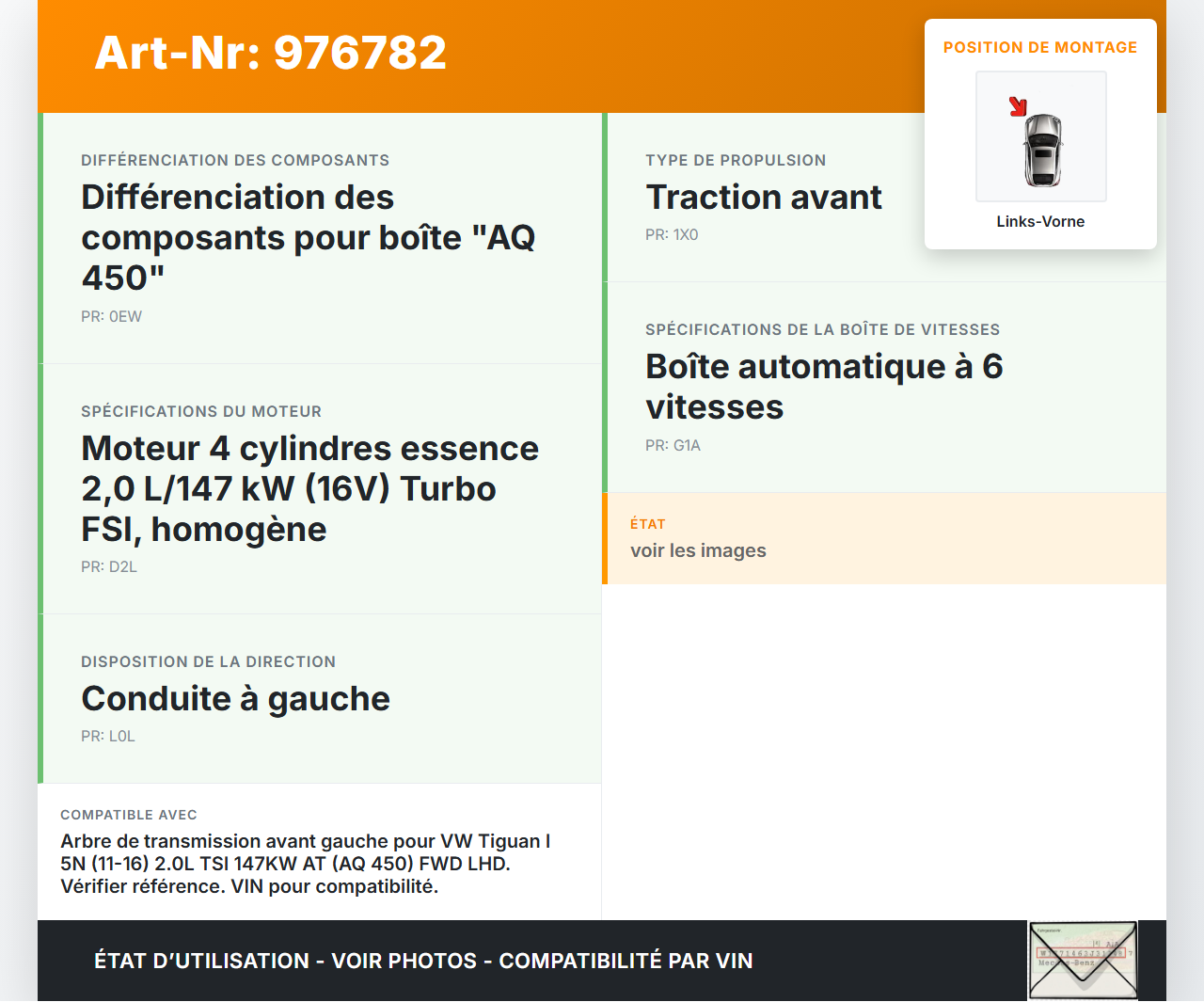Expand the DIFFÉRENCIATION DES COMPOSANTS card
The height and width of the screenshot is (1002, 1204).
point(320,237)
